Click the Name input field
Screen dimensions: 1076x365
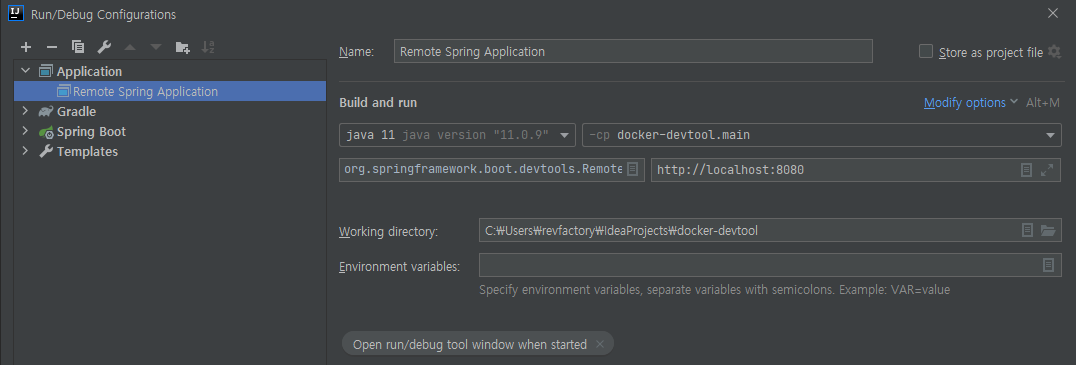point(633,51)
